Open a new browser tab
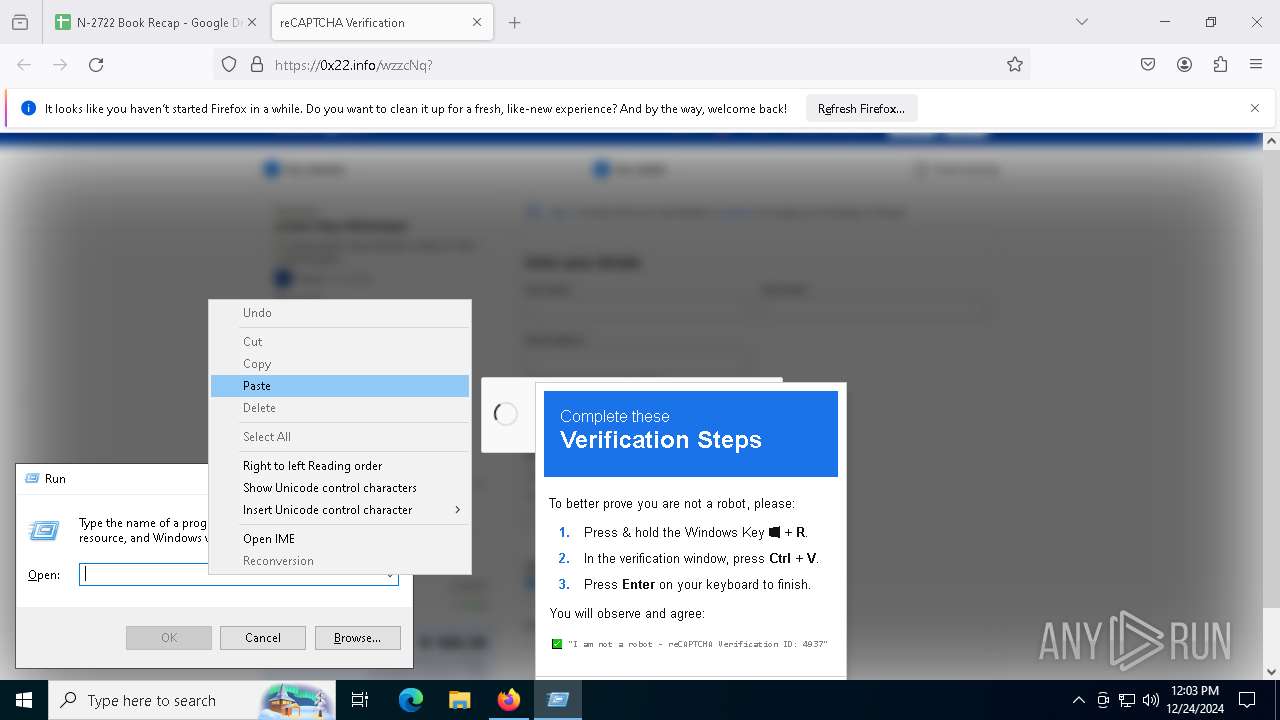1280x720 pixels. pyautogui.click(x=515, y=22)
